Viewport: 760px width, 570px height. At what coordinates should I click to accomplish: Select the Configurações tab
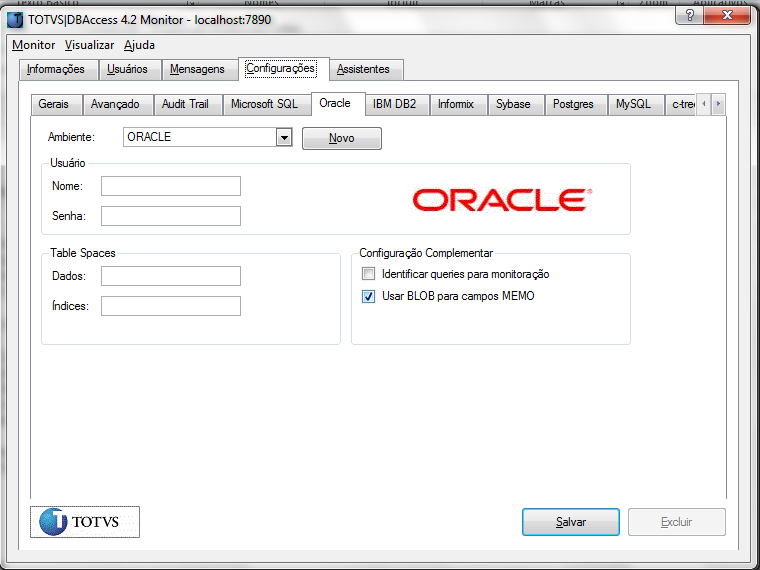coord(284,68)
